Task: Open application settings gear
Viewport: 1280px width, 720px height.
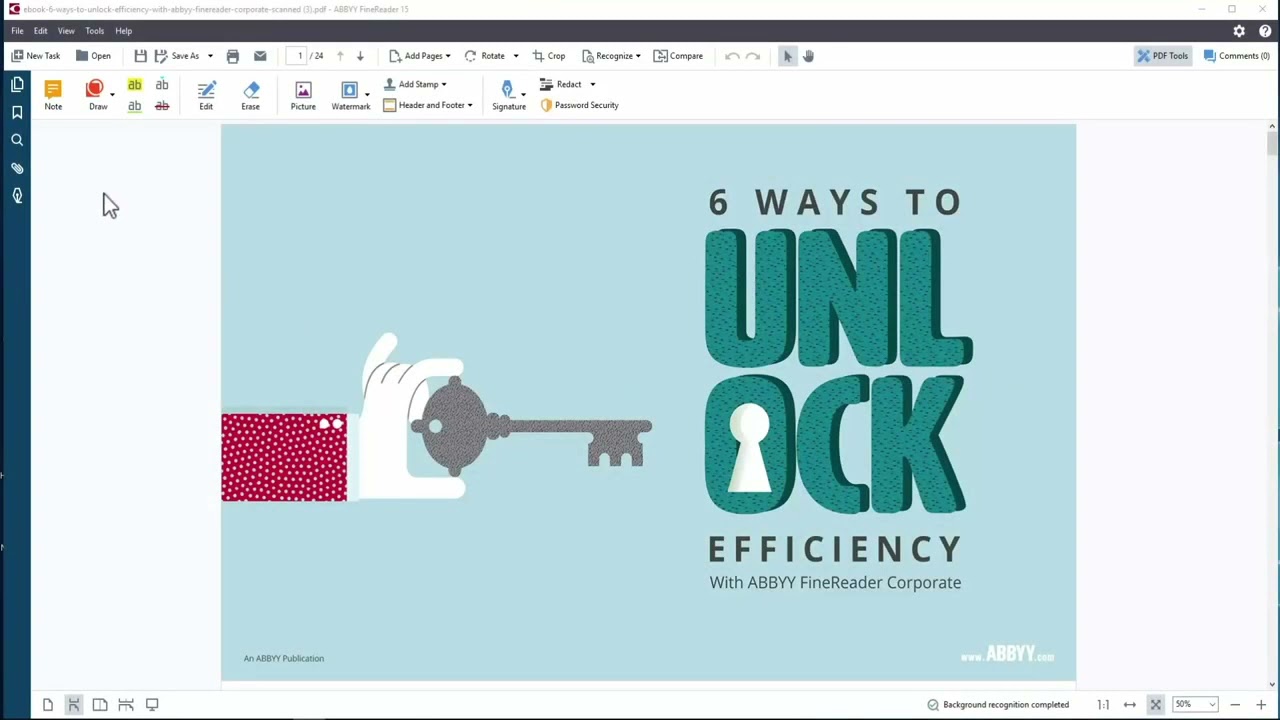Action: point(1239,31)
